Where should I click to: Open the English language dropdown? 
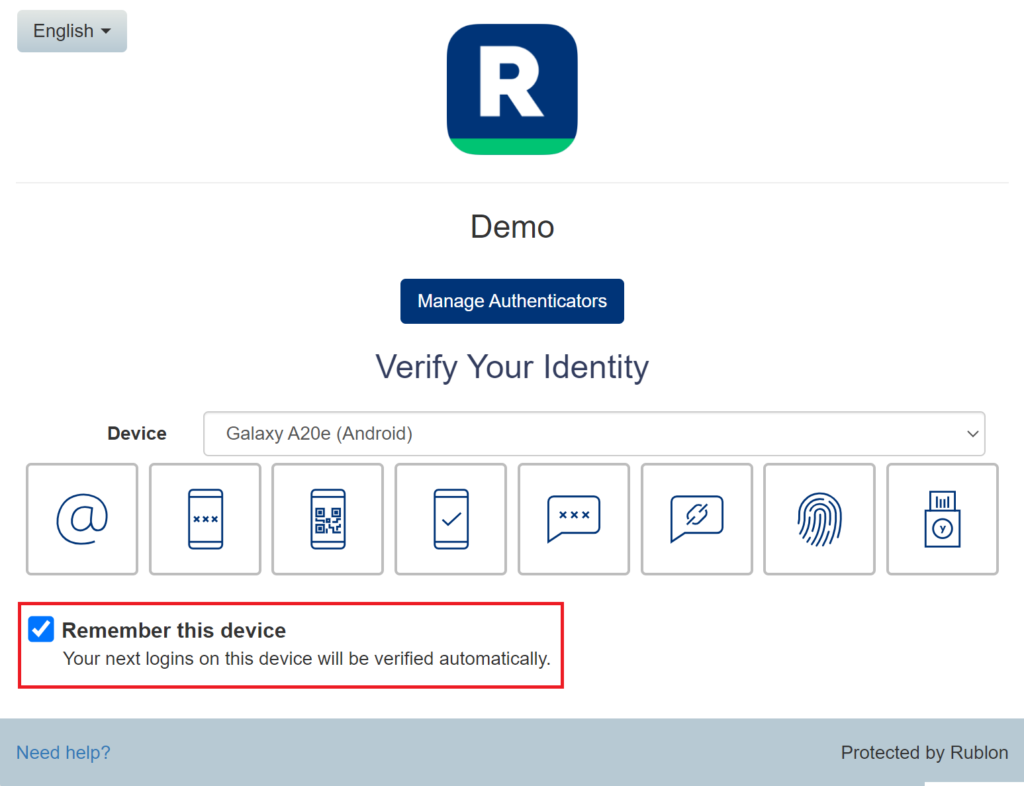72,31
